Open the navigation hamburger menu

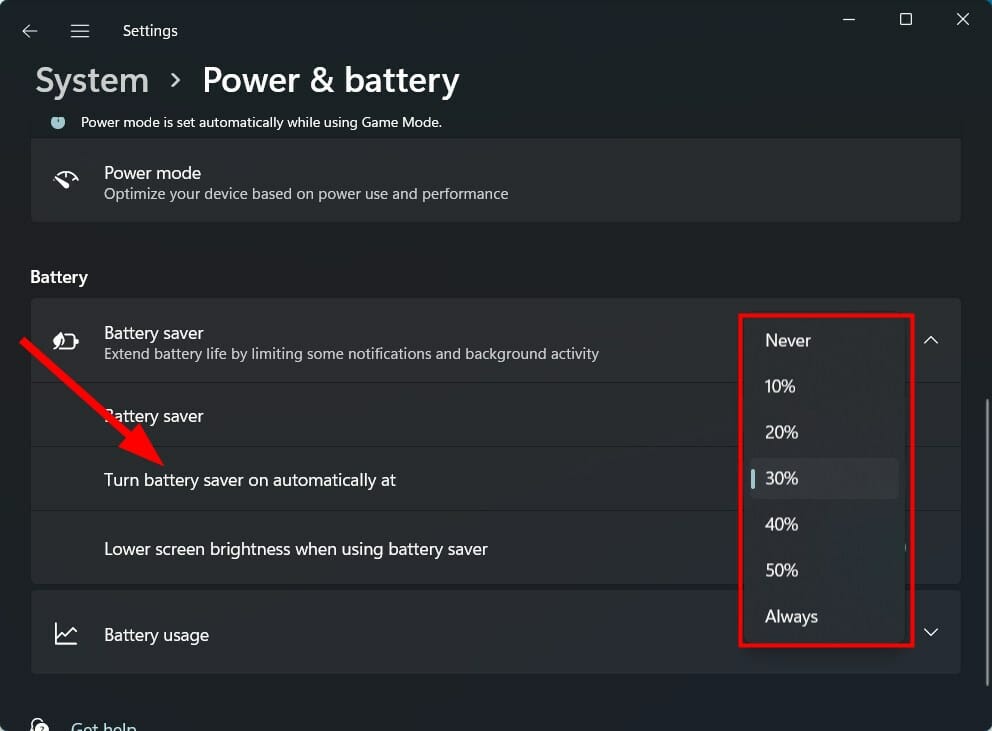pos(79,30)
